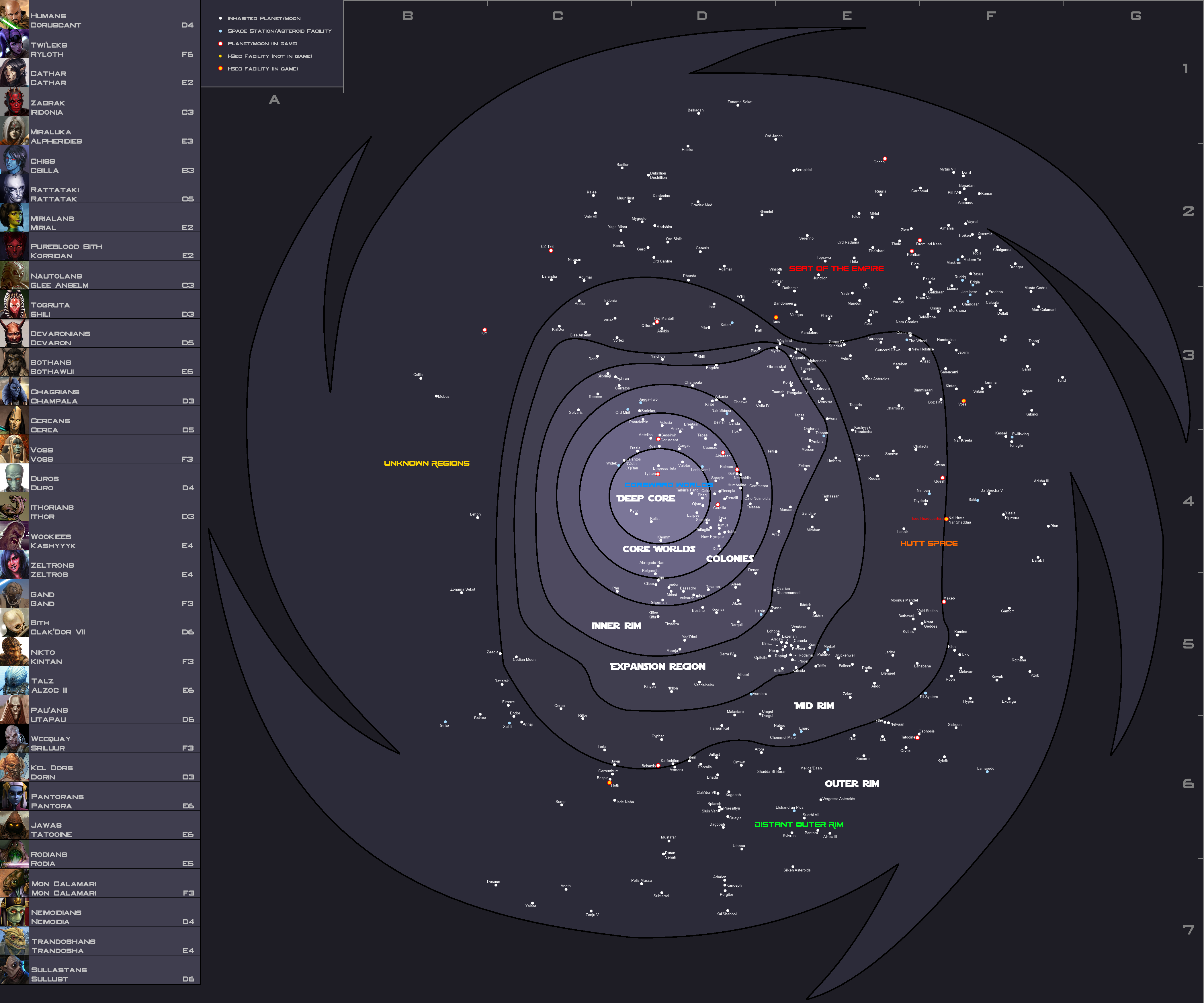Select the green Mirialans portrait
The width and height of the screenshot is (1204, 1003).
pos(14,217)
